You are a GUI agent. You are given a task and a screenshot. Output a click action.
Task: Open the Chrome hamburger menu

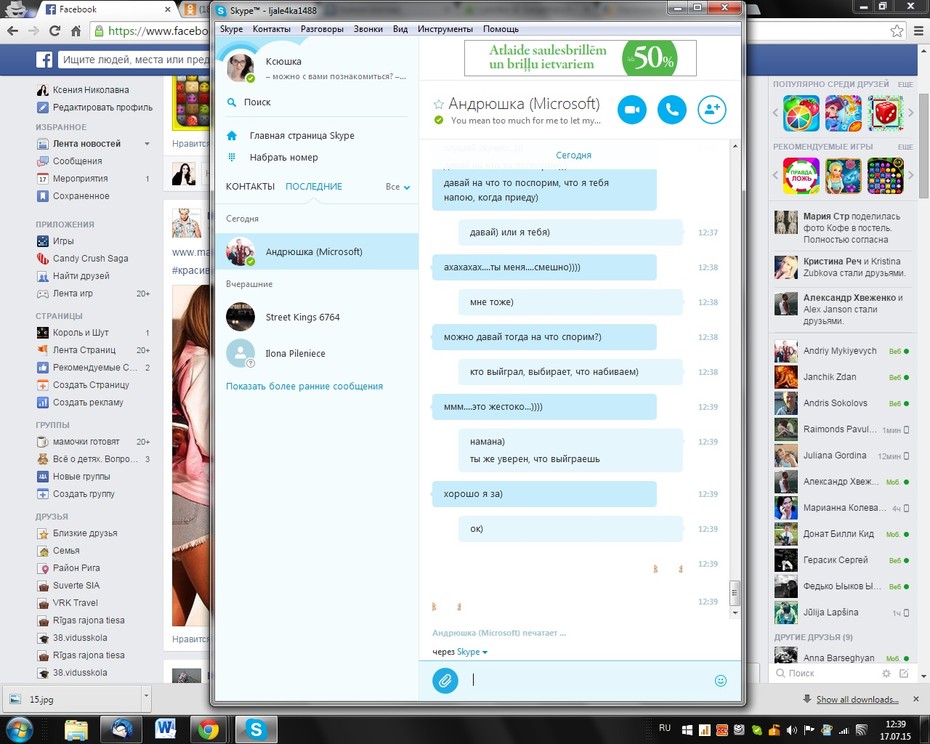(918, 31)
